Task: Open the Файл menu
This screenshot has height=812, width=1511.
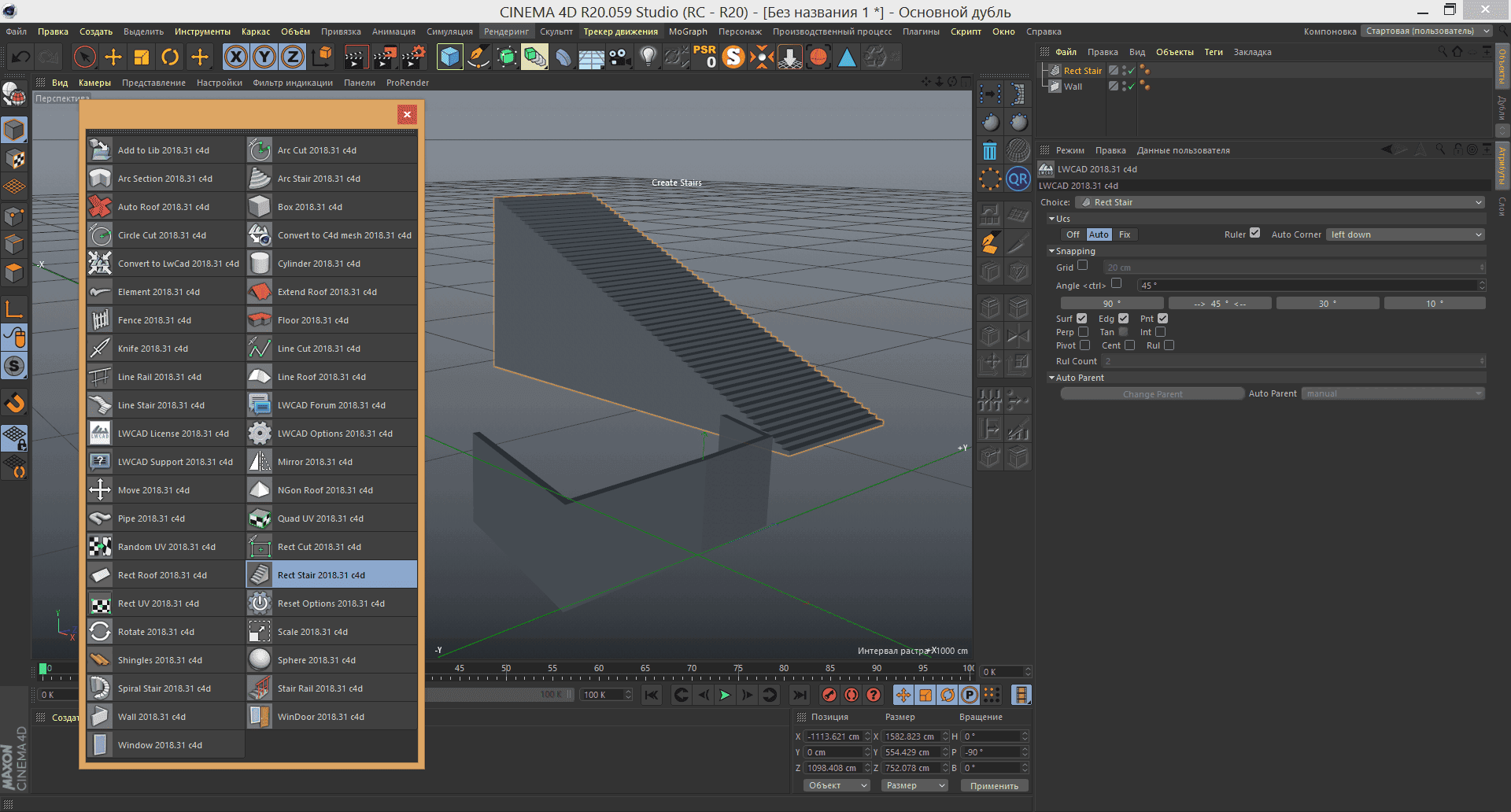Action: point(17,31)
